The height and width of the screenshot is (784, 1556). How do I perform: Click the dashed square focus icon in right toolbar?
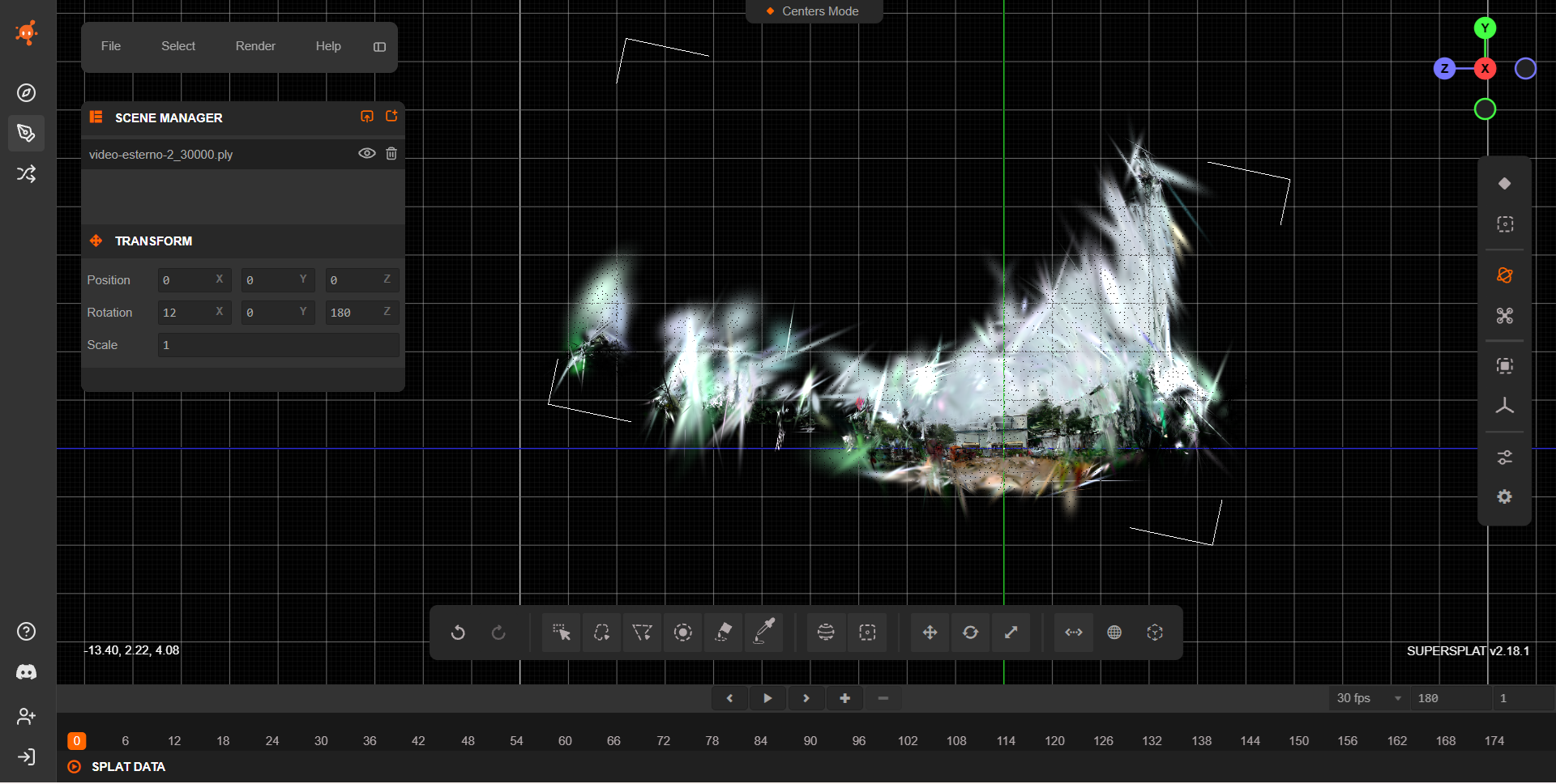[x=1505, y=224]
